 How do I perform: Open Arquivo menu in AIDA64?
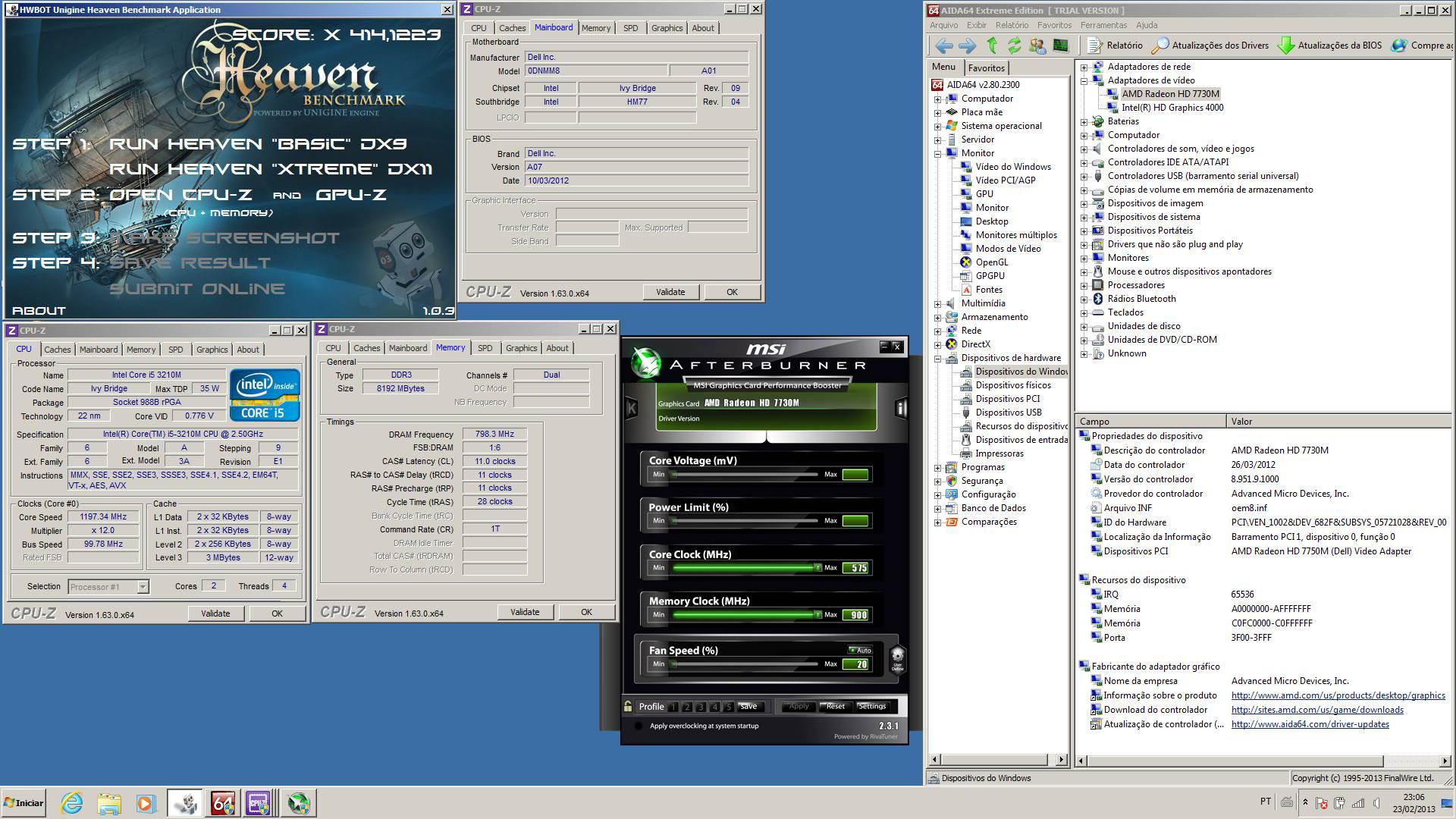pyautogui.click(x=945, y=25)
